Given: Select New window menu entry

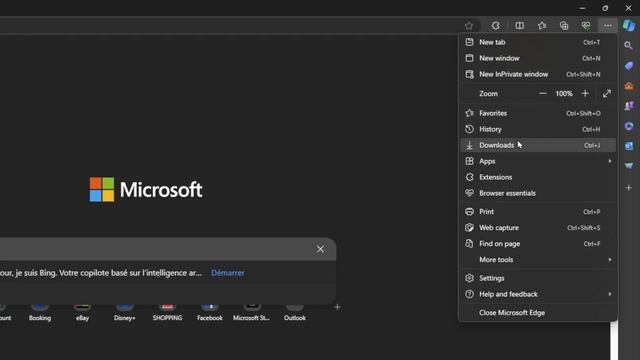Looking at the screenshot, I should [x=538, y=58].
